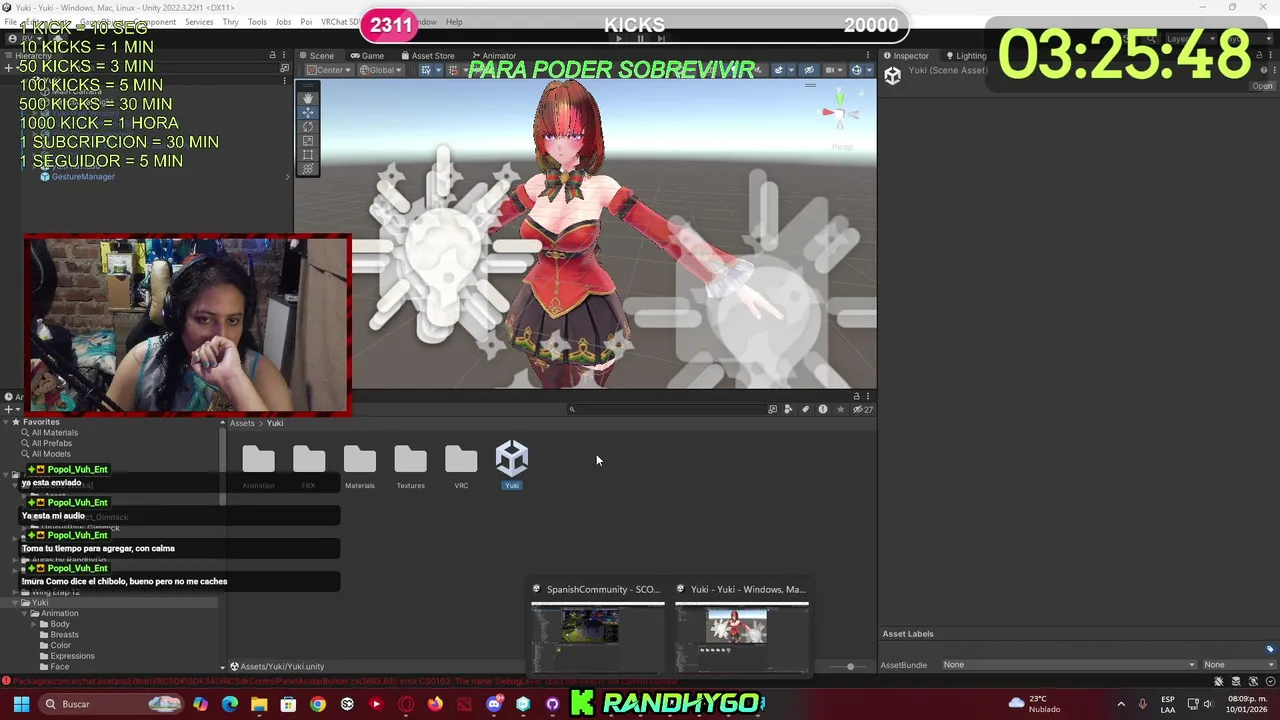1280x720 pixels.
Task: Open File Explorer from taskbar
Action: tap(259, 704)
